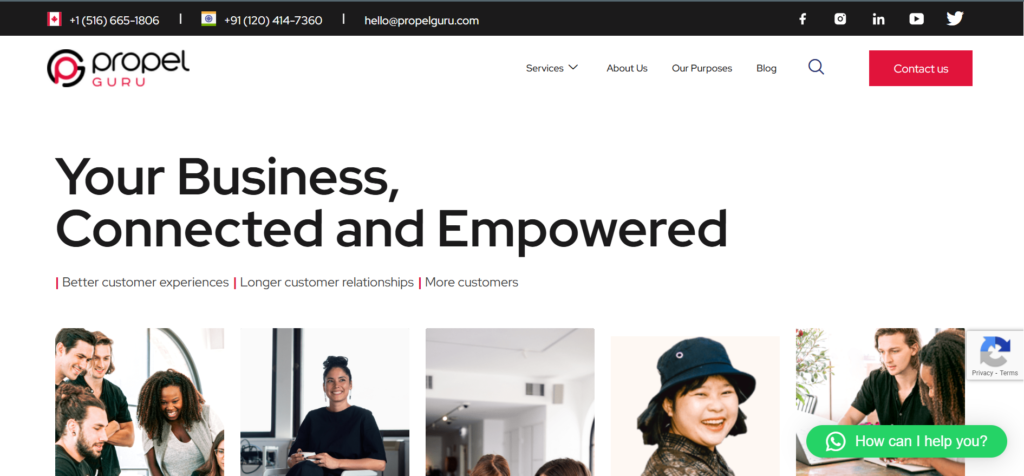Open the YouTube social icon
Viewport: 1024px width, 476px height.
[x=916, y=19]
